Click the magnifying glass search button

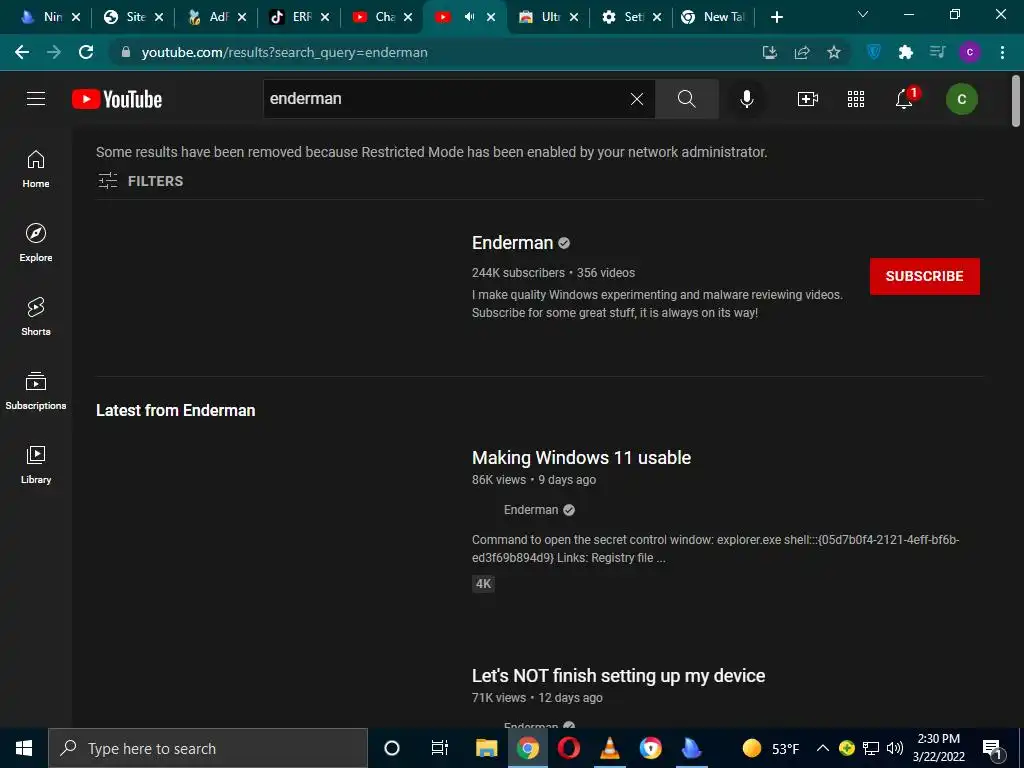click(x=686, y=99)
